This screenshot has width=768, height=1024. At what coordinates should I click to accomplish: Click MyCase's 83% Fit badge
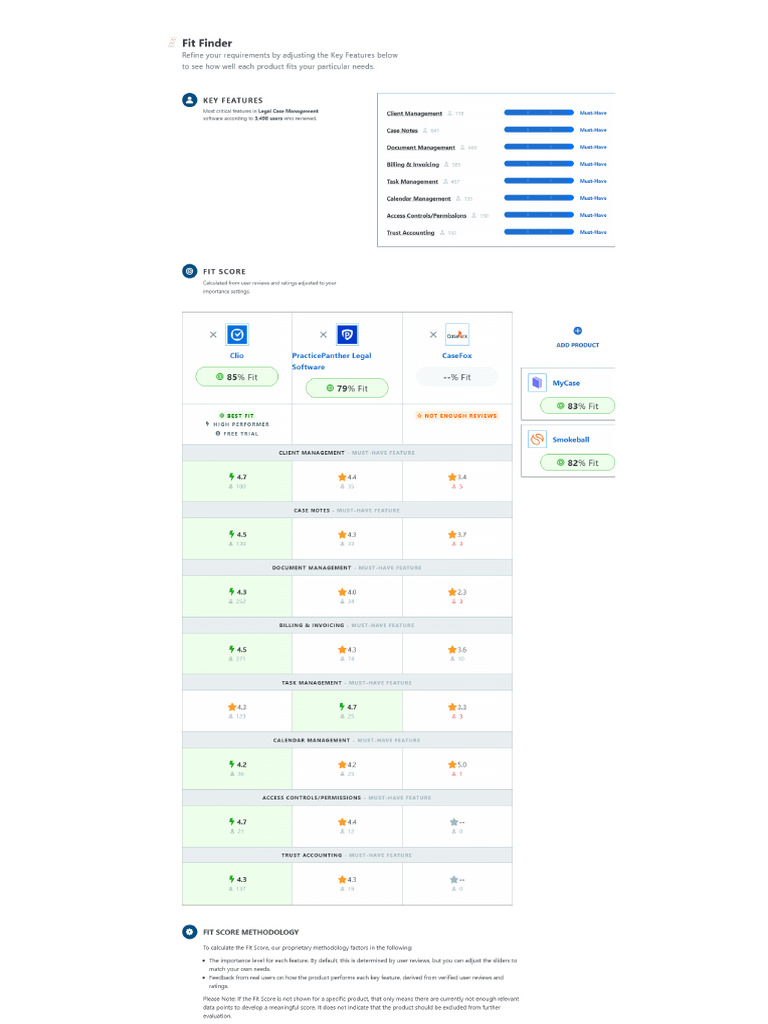click(x=577, y=406)
